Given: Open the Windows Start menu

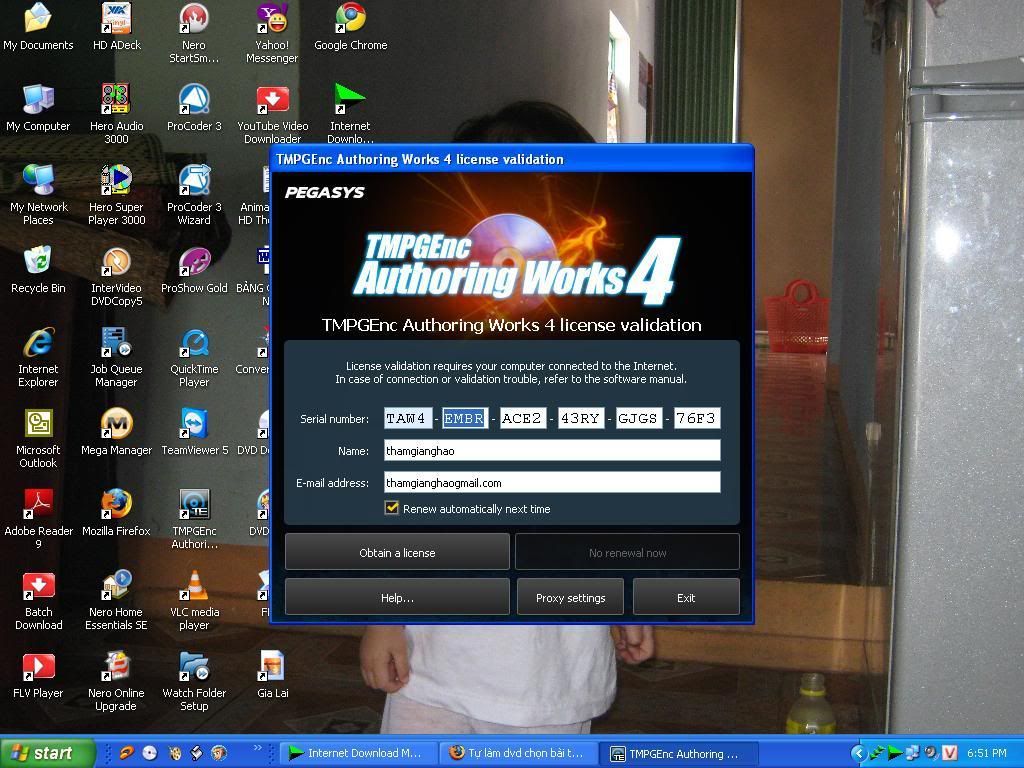Looking at the screenshot, I should (47, 753).
